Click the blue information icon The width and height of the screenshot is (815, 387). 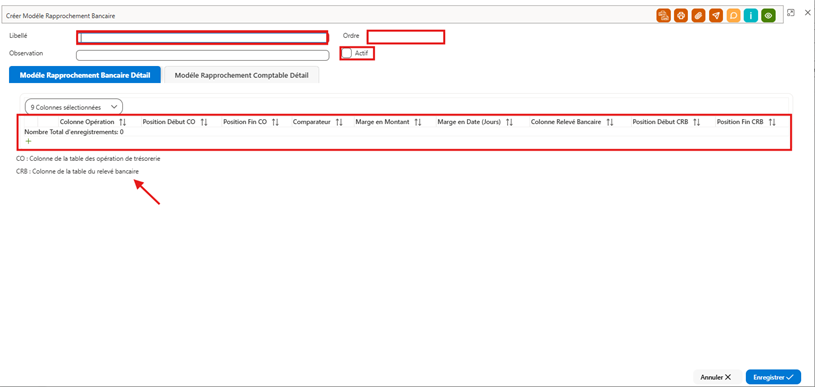[751, 16]
